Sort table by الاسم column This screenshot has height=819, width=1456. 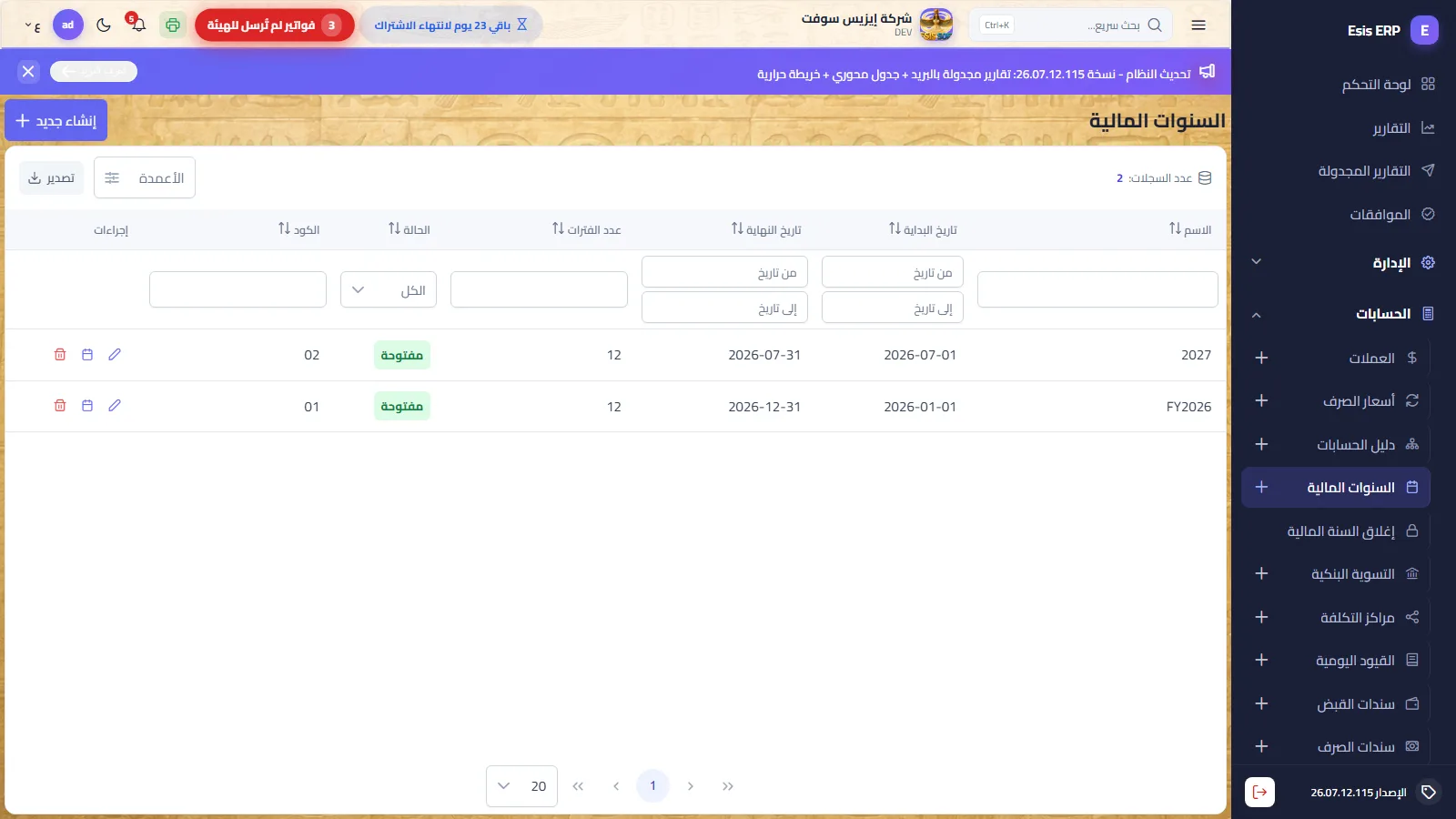tap(1190, 229)
